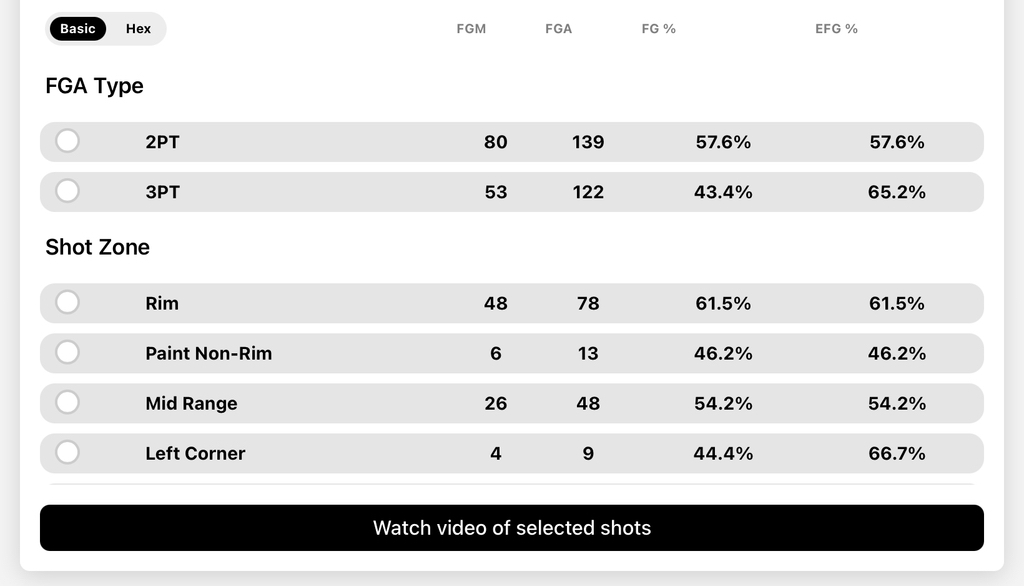This screenshot has height=586, width=1024.
Task: Click the Rim row label
Action: tap(161, 303)
